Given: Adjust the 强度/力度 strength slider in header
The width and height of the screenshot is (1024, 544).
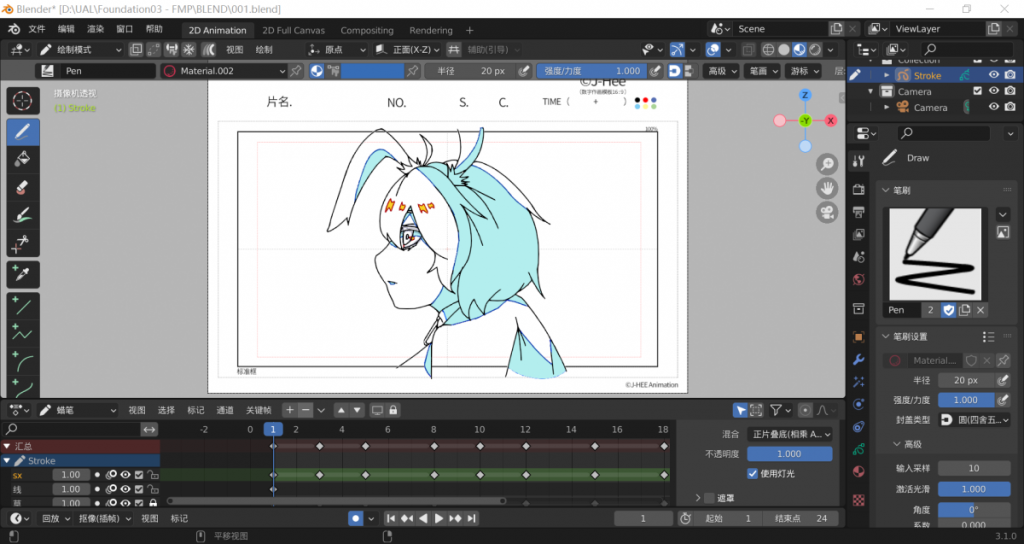Looking at the screenshot, I should coord(592,71).
